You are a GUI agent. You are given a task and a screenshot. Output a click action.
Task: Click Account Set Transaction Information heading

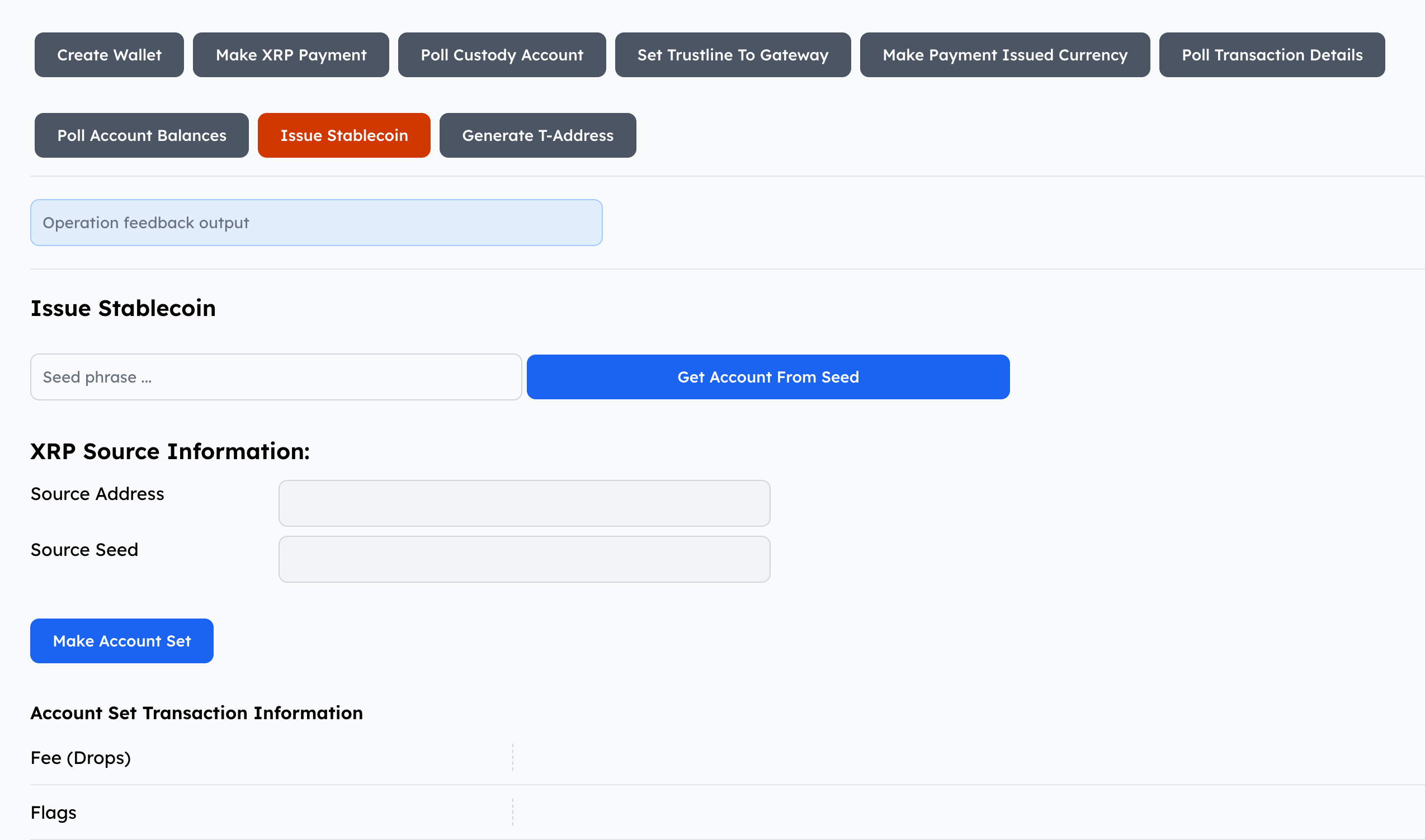pyautogui.click(x=196, y=713)
